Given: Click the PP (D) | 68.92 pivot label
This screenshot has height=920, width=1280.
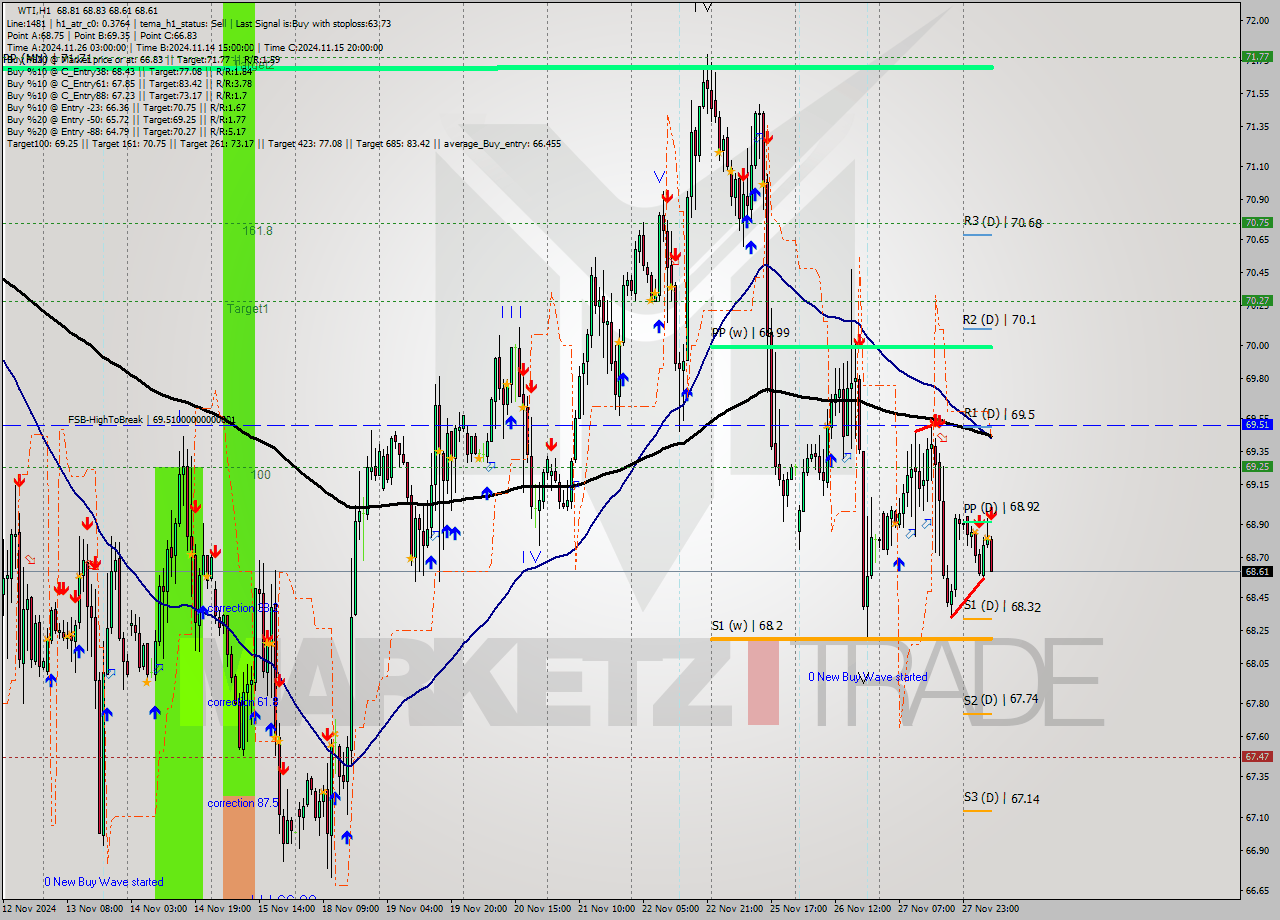Looking at the screenshot, I should pos(1001,507).
